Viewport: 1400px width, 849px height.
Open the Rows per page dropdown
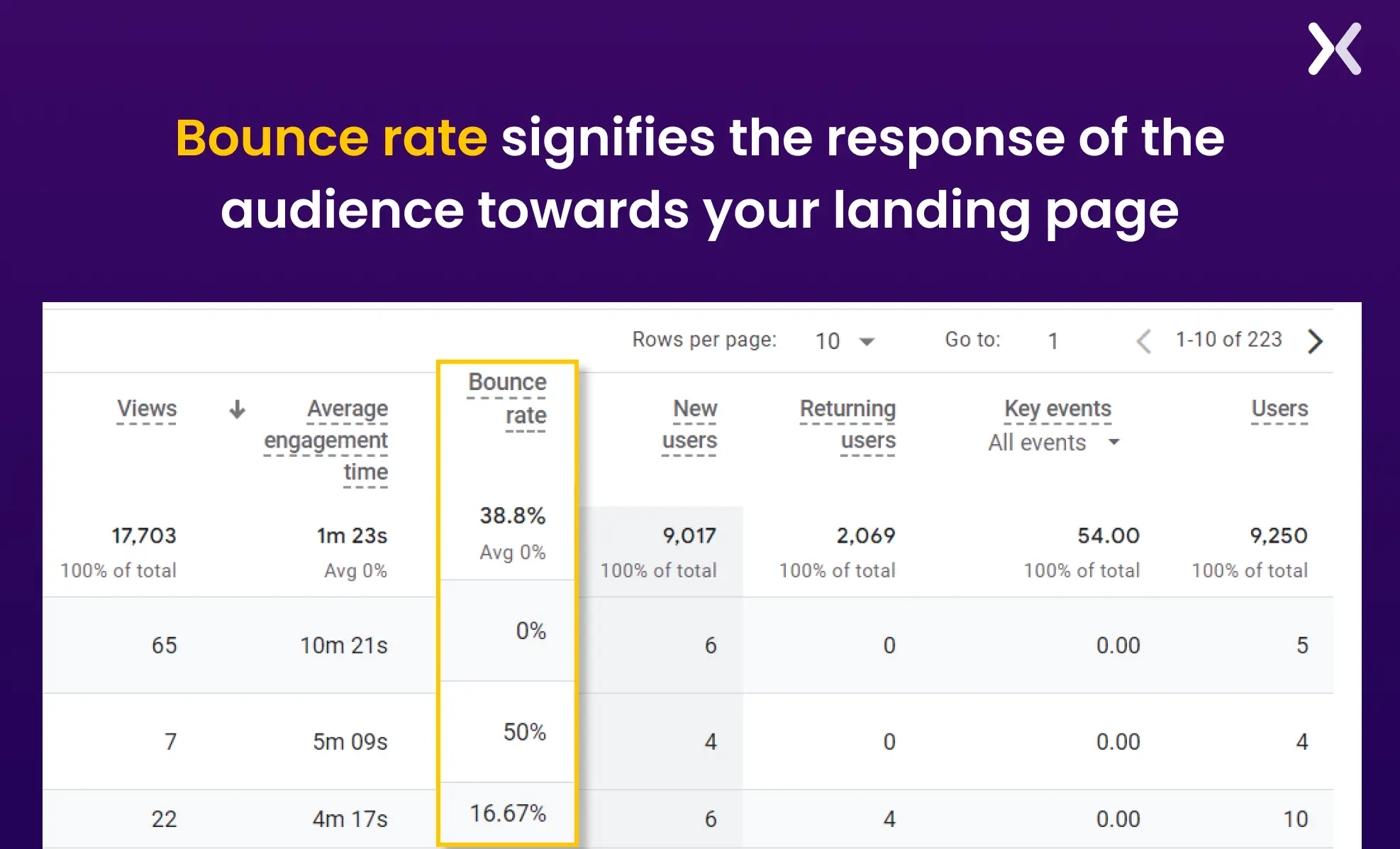844,341
